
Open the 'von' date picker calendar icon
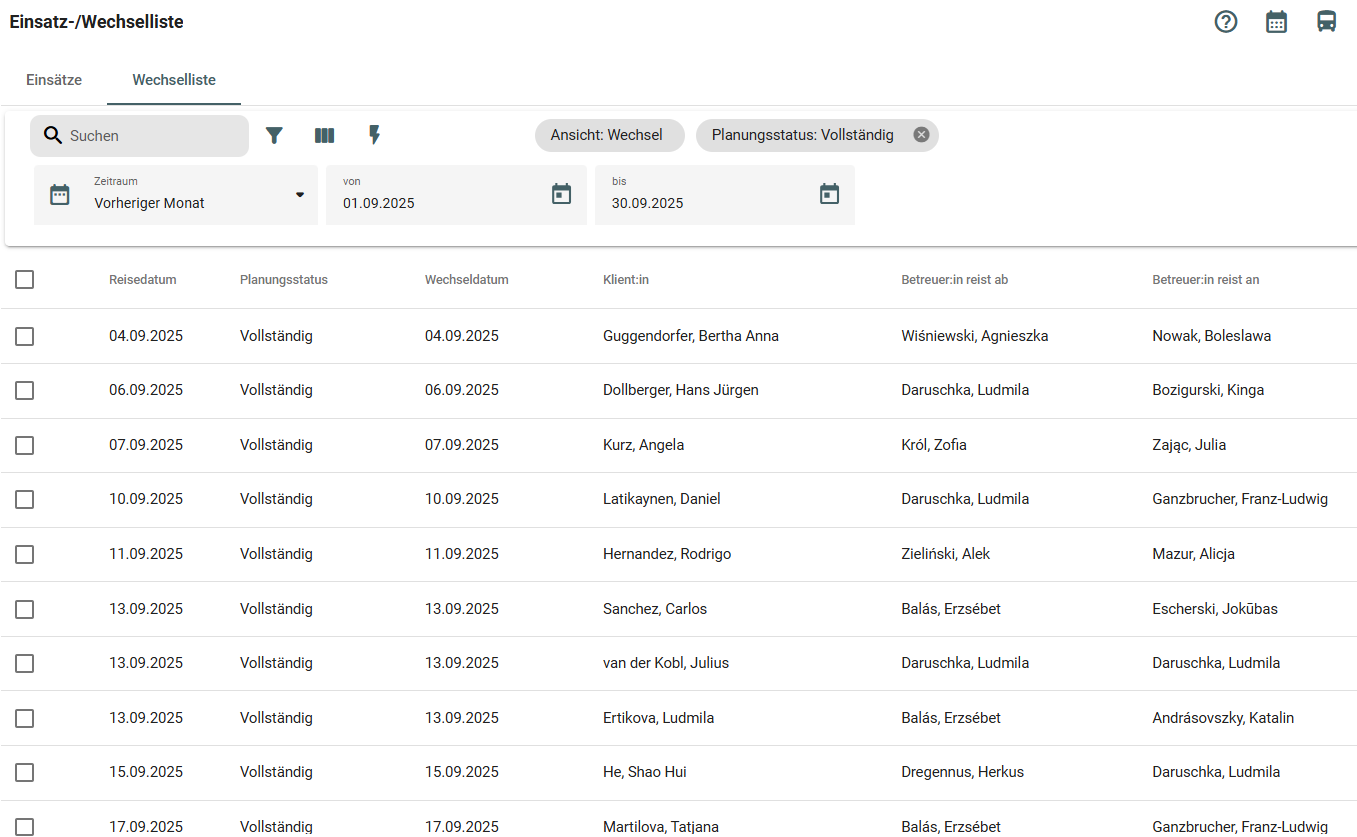561,194
